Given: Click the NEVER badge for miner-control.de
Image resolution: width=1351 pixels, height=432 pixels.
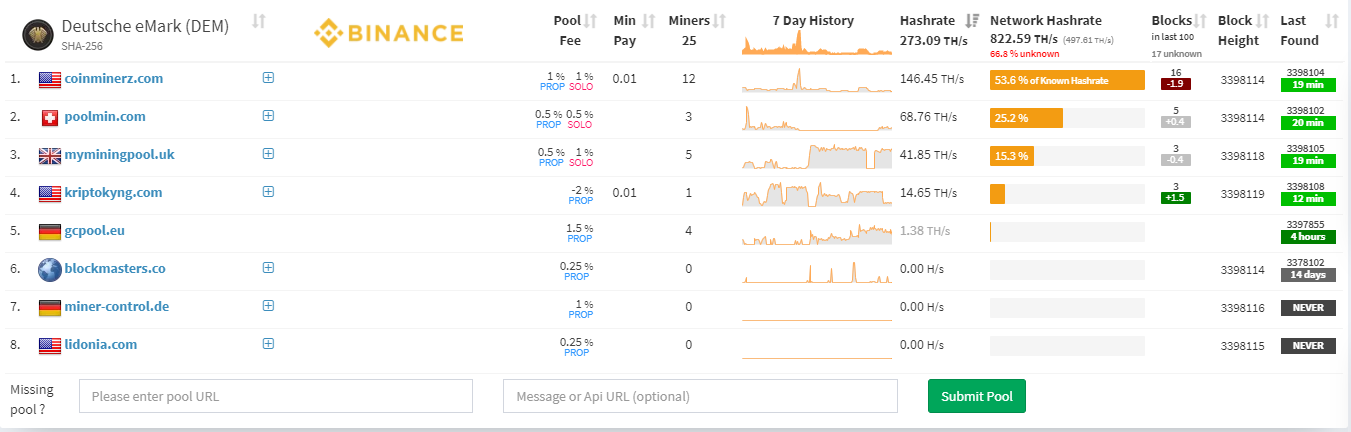Looking at the screenshot, I should (1308, 308).
